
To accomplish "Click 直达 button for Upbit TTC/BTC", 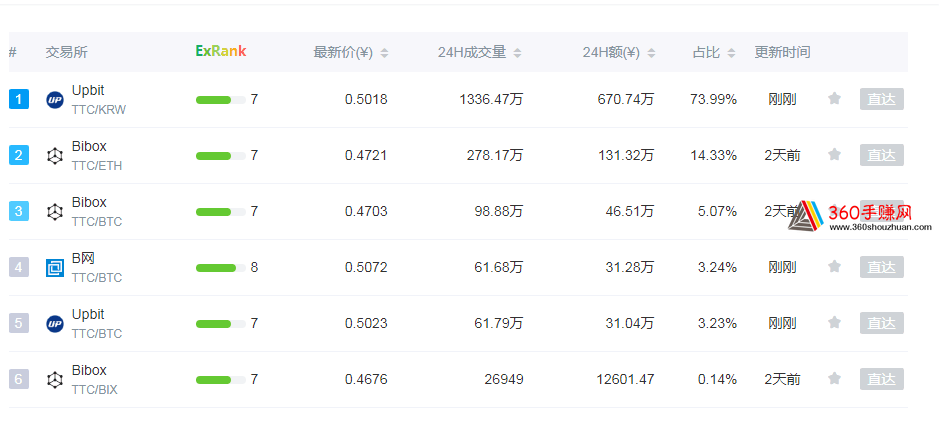I will (x=882, y=322).
